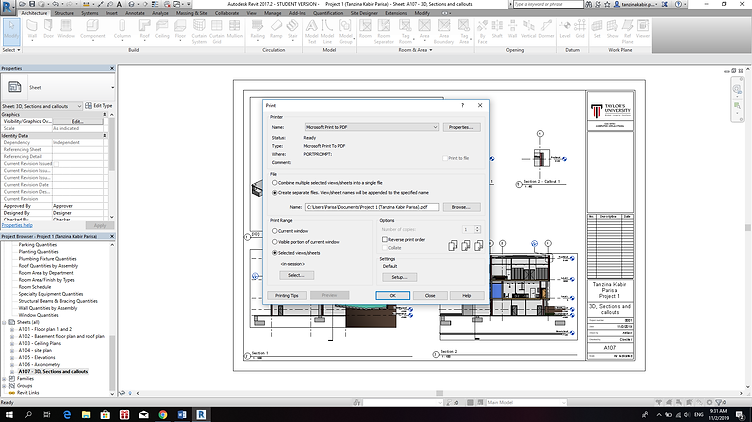Select the Ramp tool
The height and width of the screenshot is (422, 752).
pyautogui.click(x=276, y=30)
